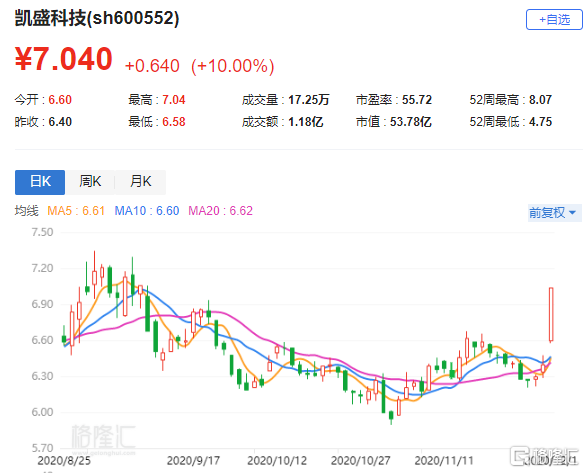The image size is (585, 473).
Task: Click stock title 凯盛科技(sh600552)
Action: coord(97,18)
